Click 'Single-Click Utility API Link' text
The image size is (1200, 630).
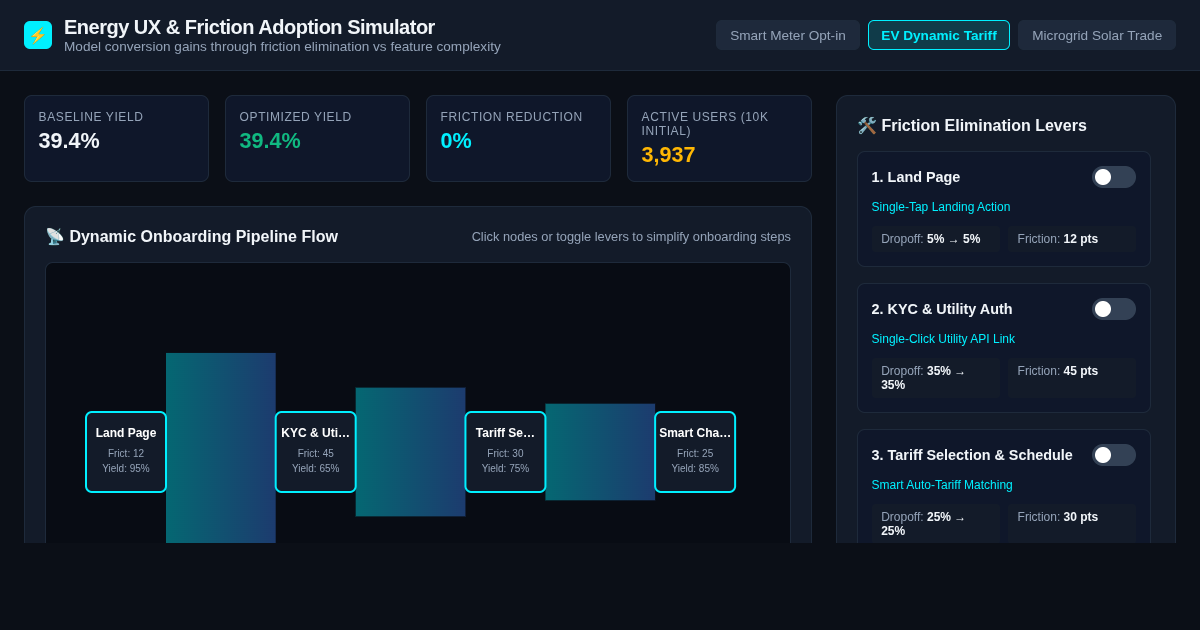[943, 339]
